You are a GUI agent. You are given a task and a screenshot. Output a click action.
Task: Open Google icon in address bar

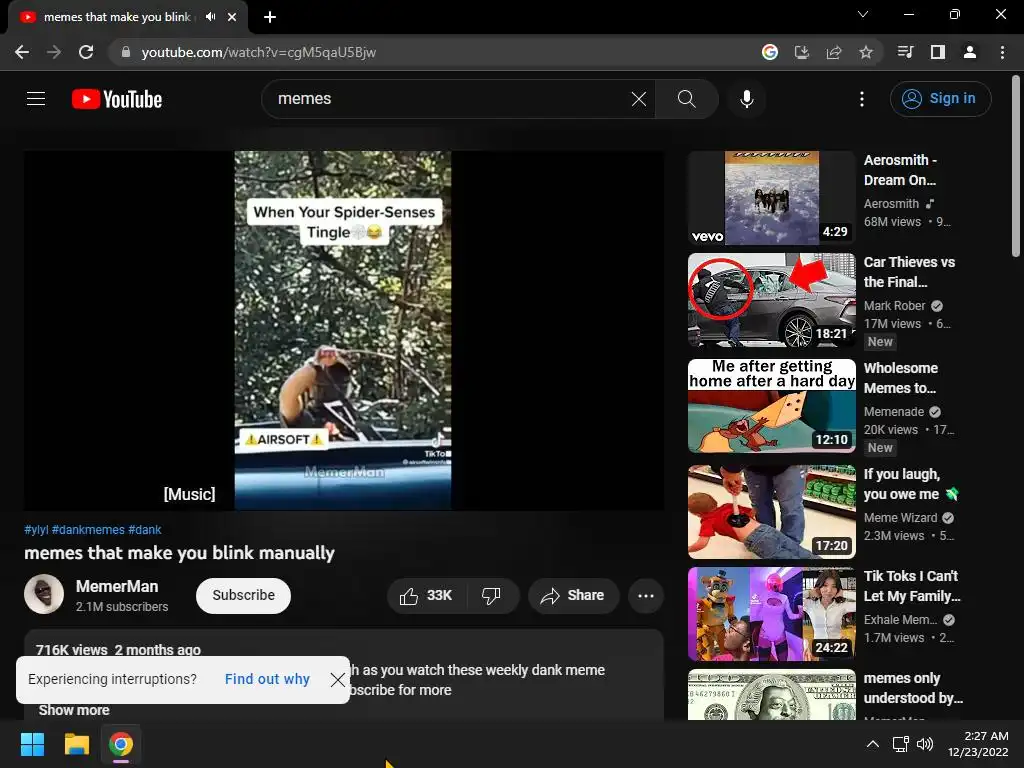pos(770,52)
